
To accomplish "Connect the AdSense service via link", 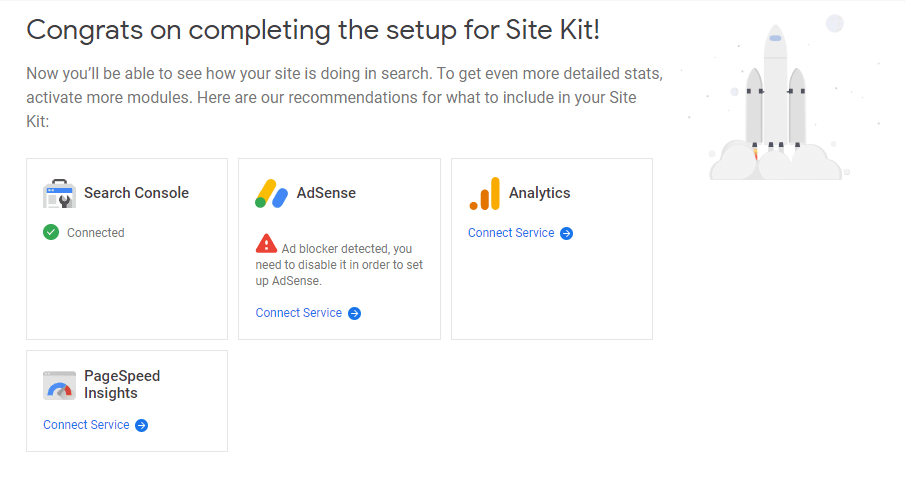I will [x=298, y=313].
